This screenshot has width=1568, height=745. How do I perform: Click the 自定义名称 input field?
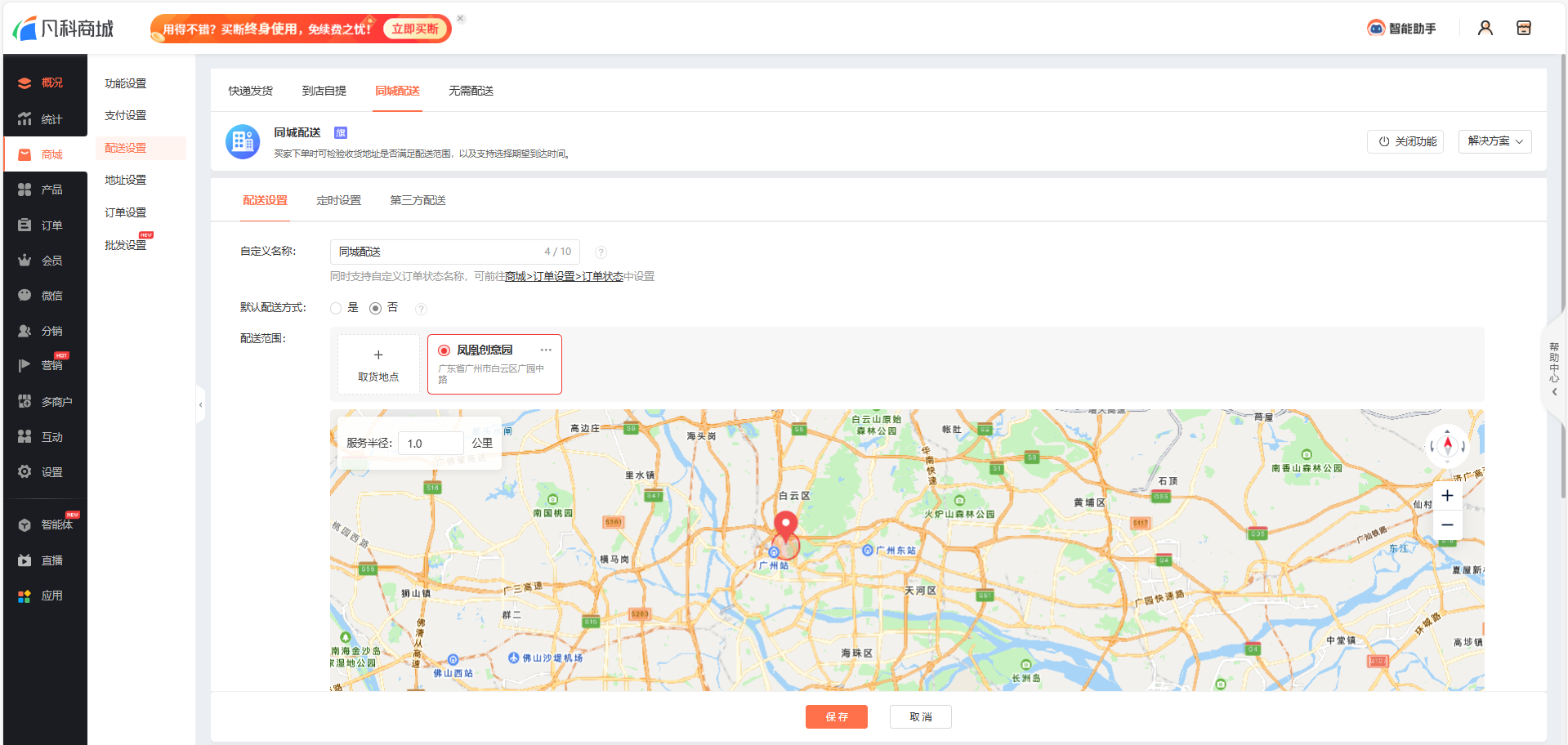[x=455, y=252]
